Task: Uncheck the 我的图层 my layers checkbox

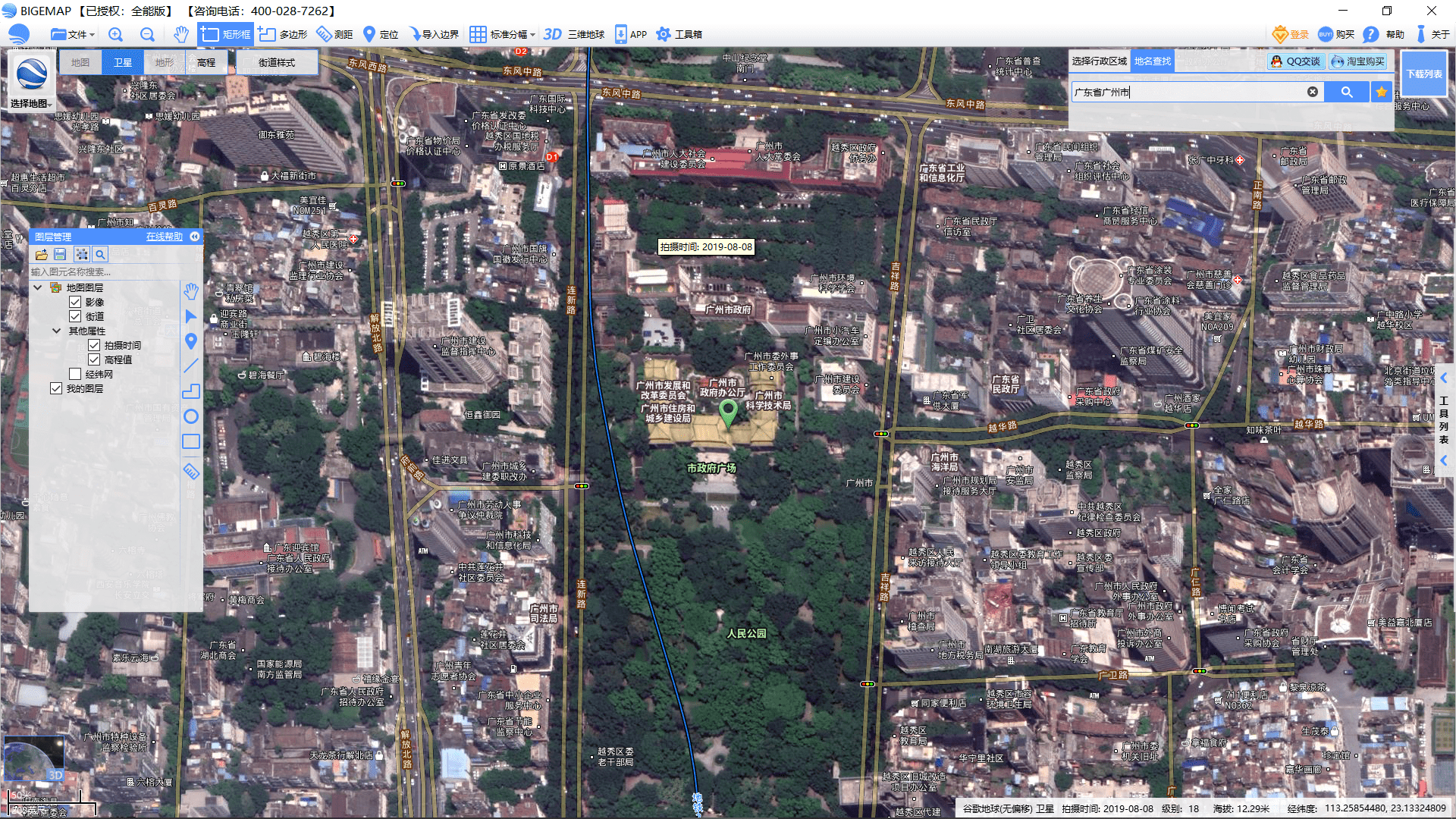Action: point(56,388)
